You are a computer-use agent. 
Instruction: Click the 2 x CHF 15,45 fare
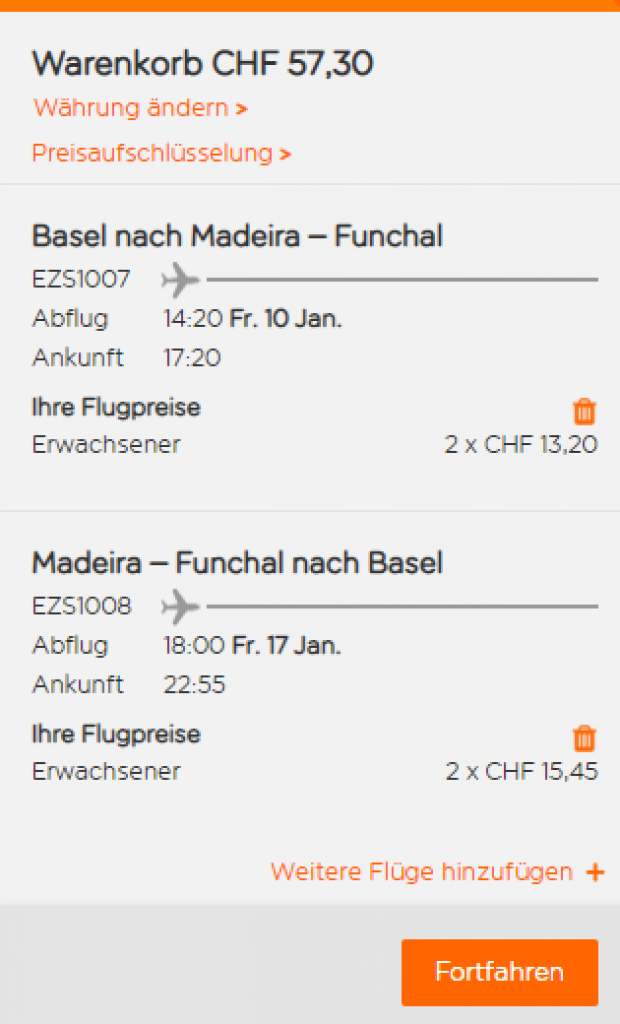coord(521,772)
